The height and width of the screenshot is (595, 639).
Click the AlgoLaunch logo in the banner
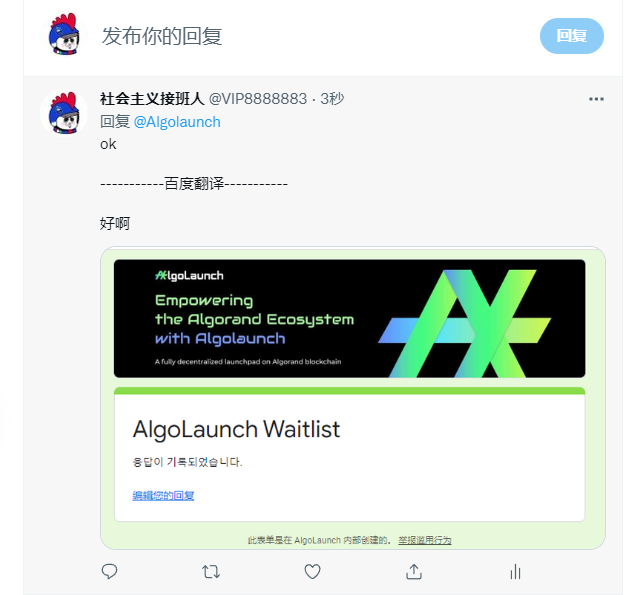click(x=189, y=276)
